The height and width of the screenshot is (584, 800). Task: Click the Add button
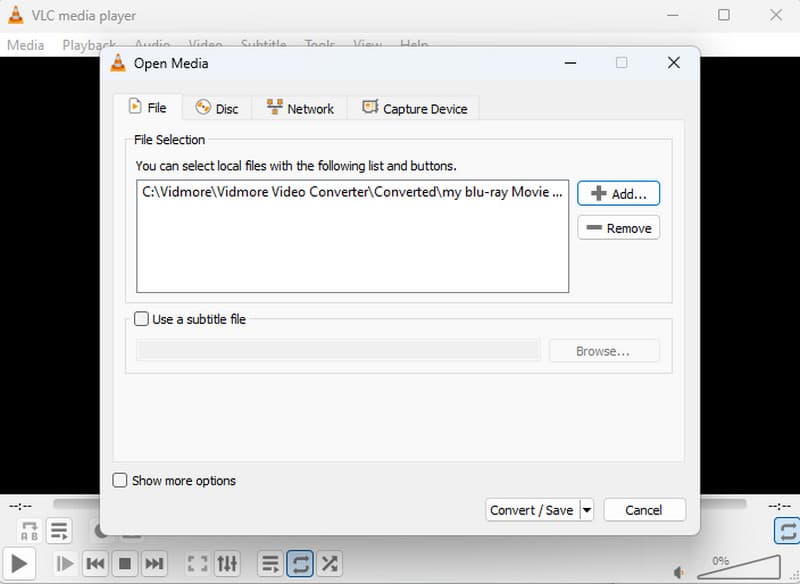pyautogui.click(x=618, y=193)
